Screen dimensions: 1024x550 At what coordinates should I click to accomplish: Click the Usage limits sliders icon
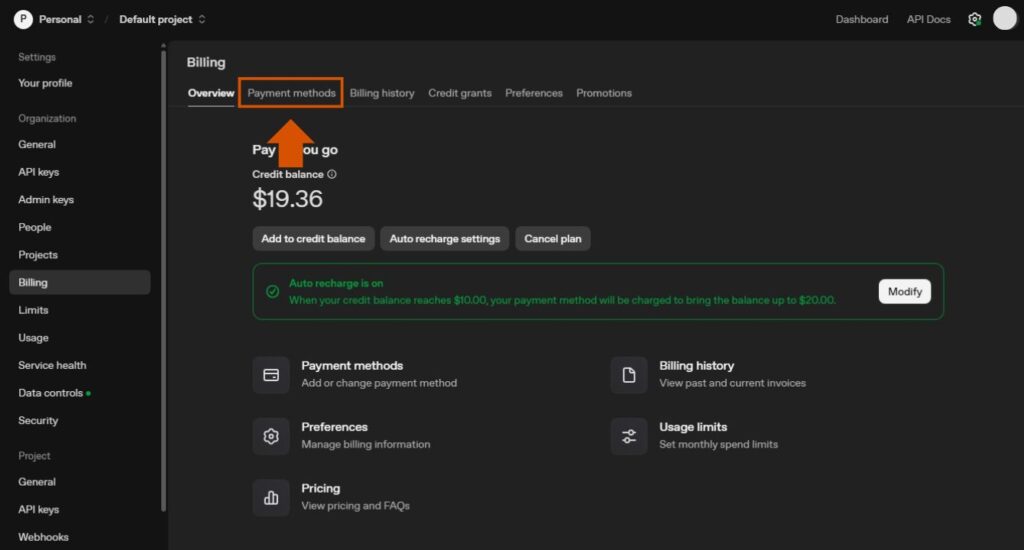pos(629,436)
